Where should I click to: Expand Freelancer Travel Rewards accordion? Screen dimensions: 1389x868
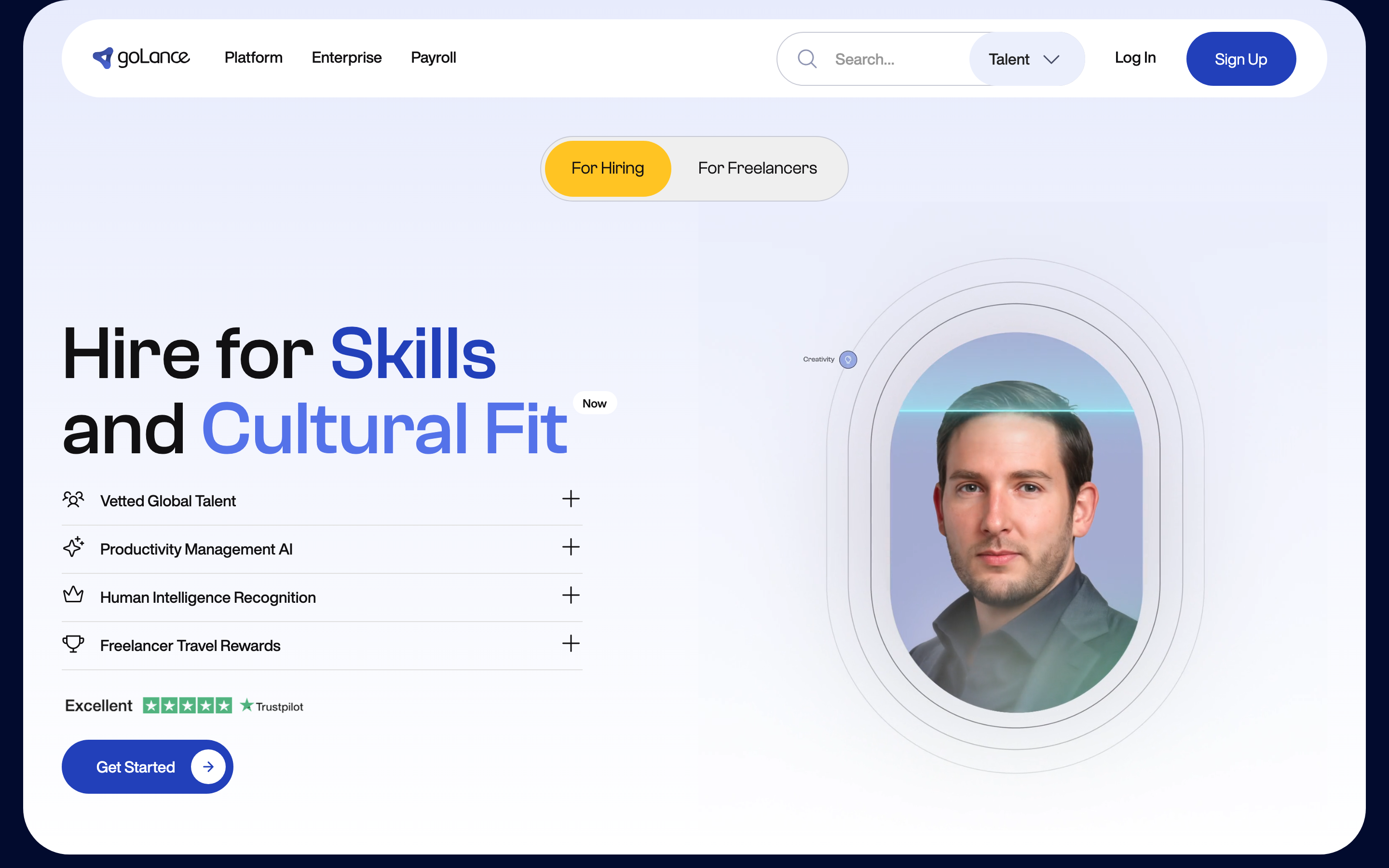571,644
